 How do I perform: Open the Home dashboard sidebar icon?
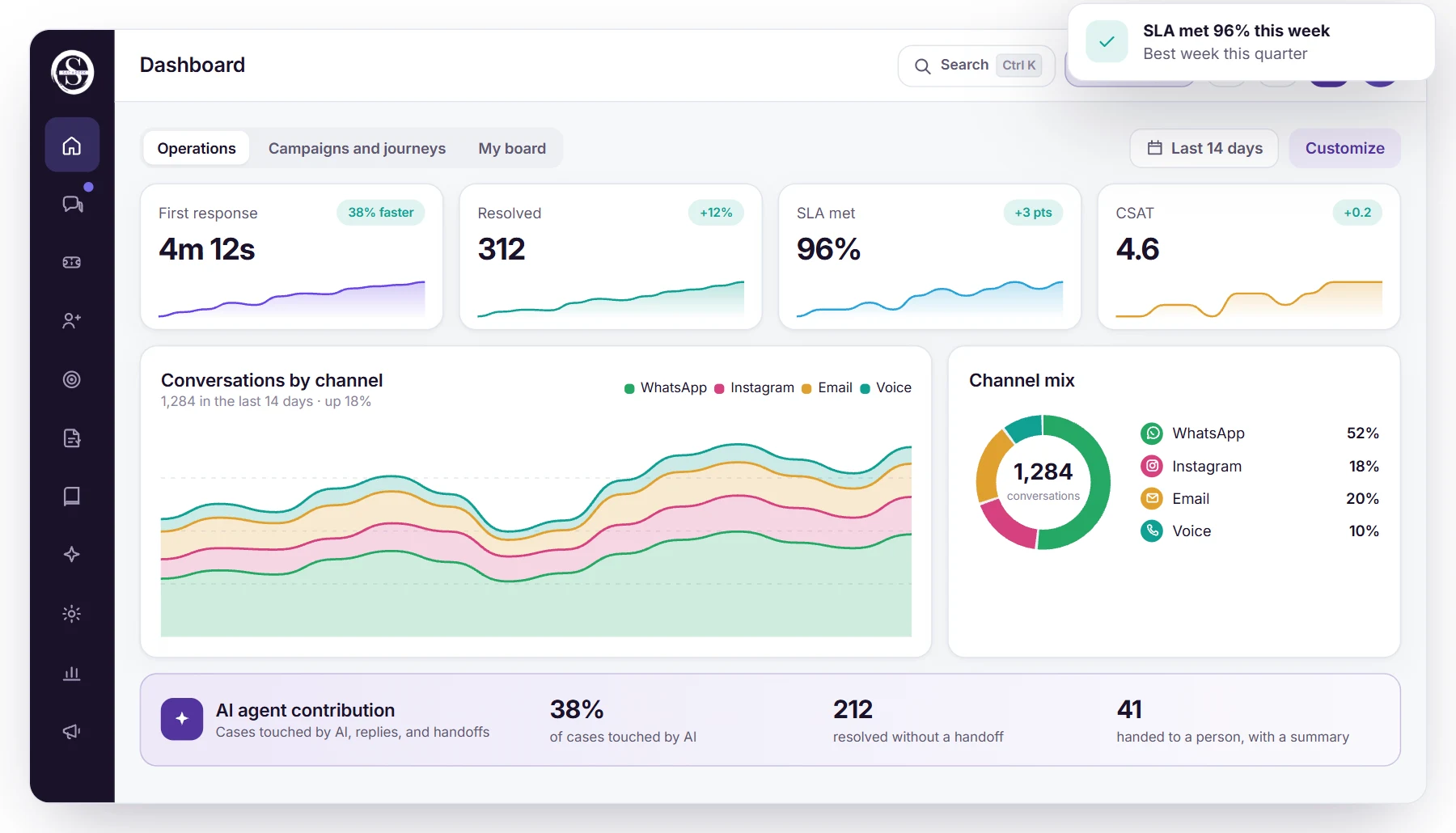click(x=72, y=145)
